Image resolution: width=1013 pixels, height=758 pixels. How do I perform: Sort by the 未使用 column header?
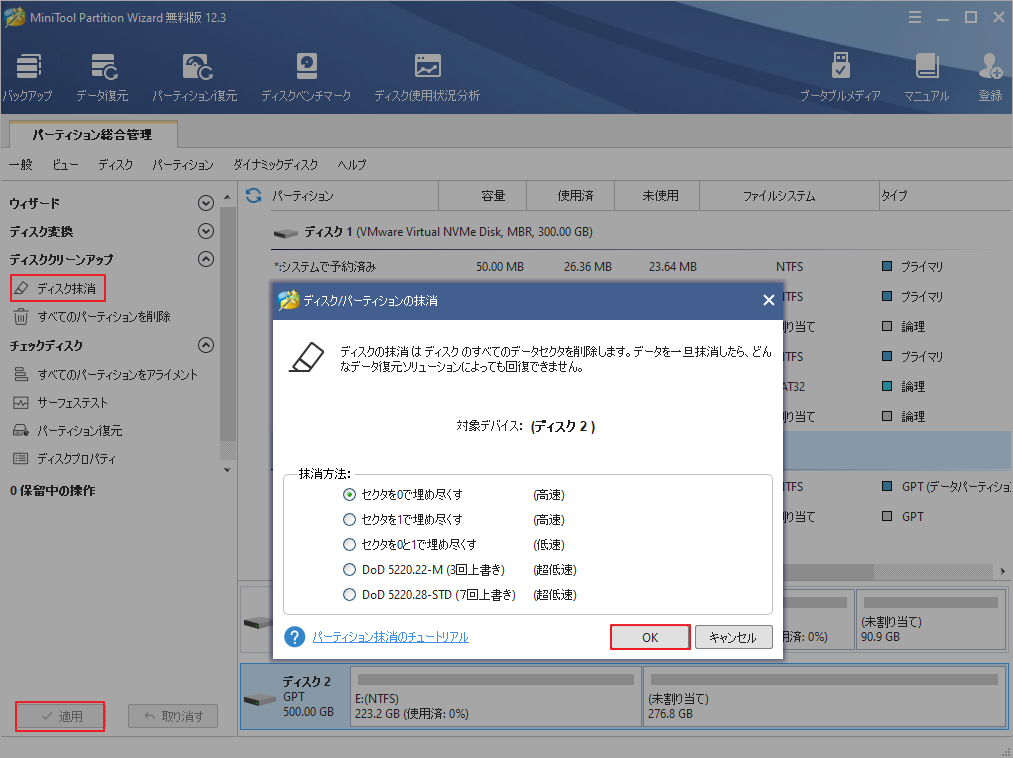click(657, 196)
